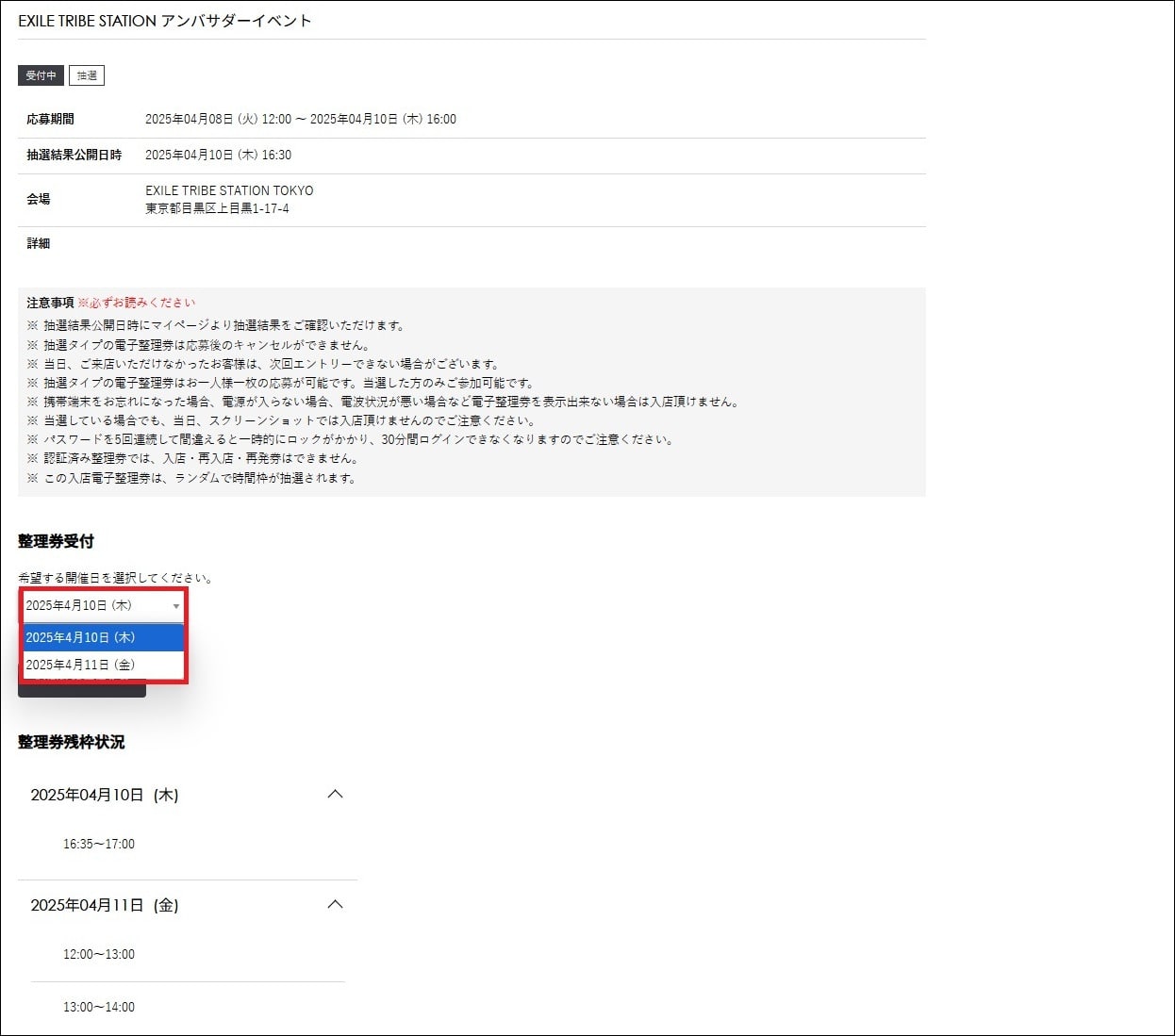This screenshot has height=1036, width=1175.
Task: Click the 整理券受付 heading
Action: coord(56,541)
